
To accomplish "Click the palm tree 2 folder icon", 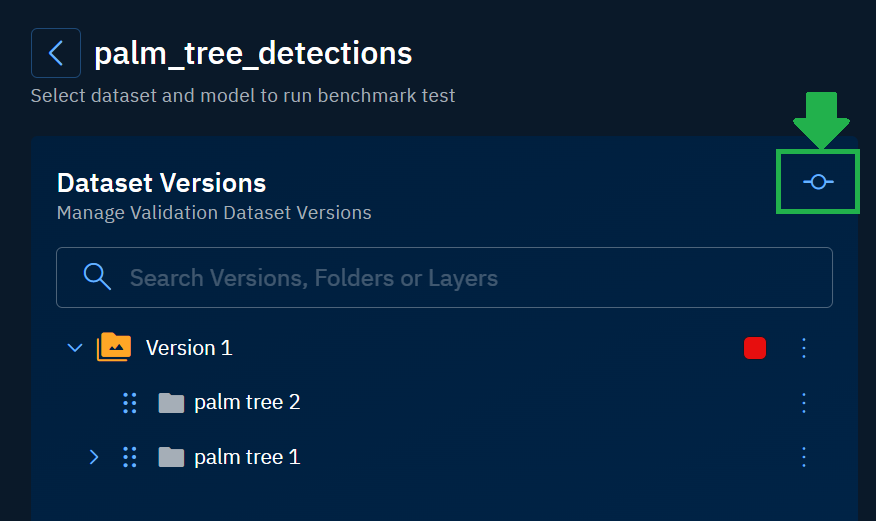I will pyautogui.click(x=172, y=402).
